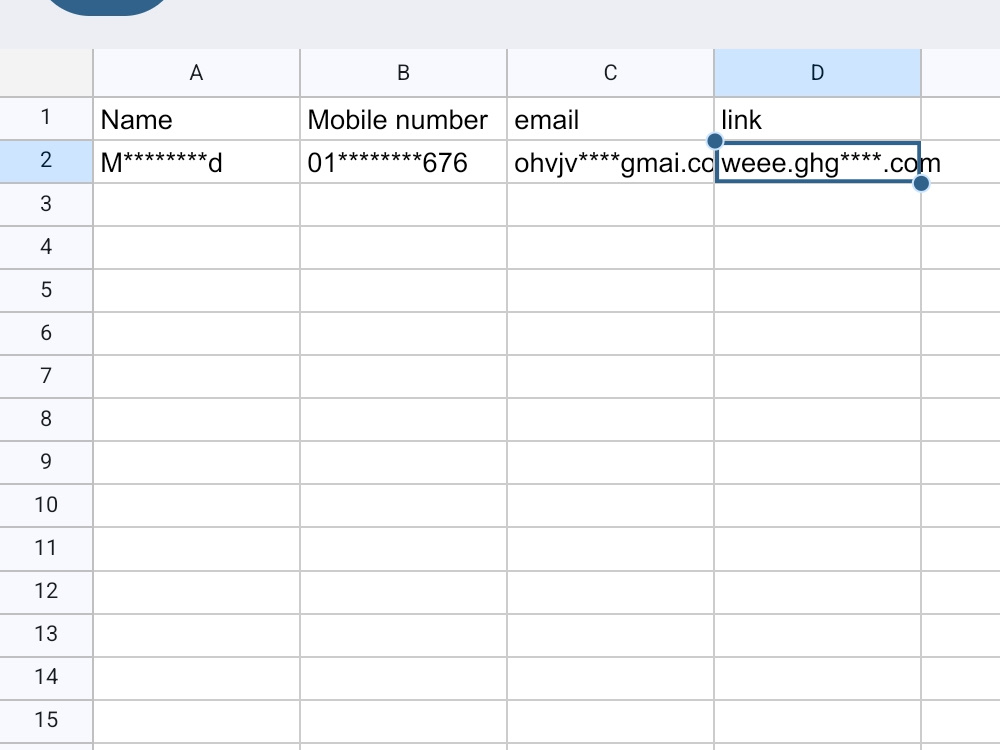This screenshot has width=1000, height=750.
Task: Select empty cell C15
Action: (610, 720)
